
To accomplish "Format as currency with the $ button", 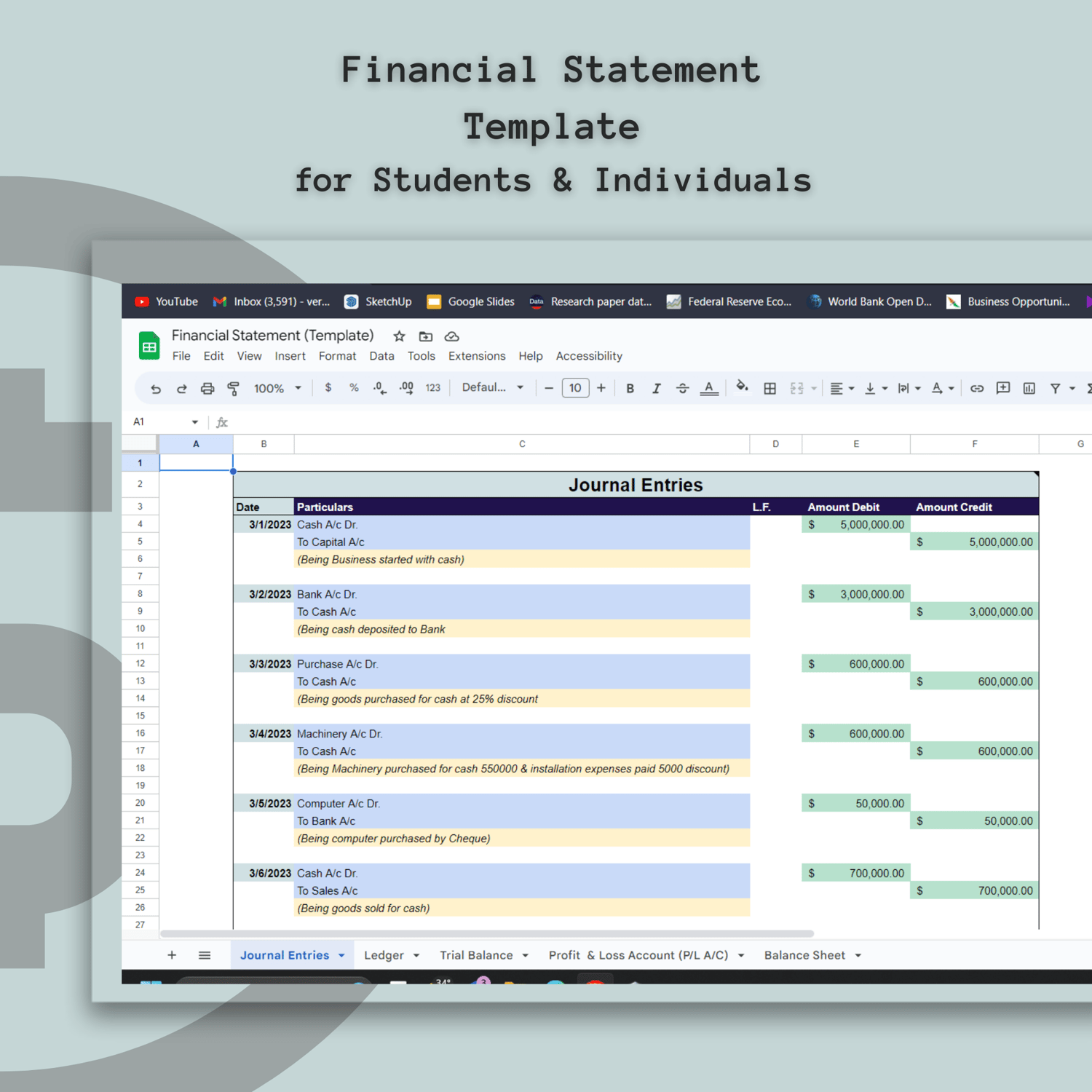I will [328, 388].
